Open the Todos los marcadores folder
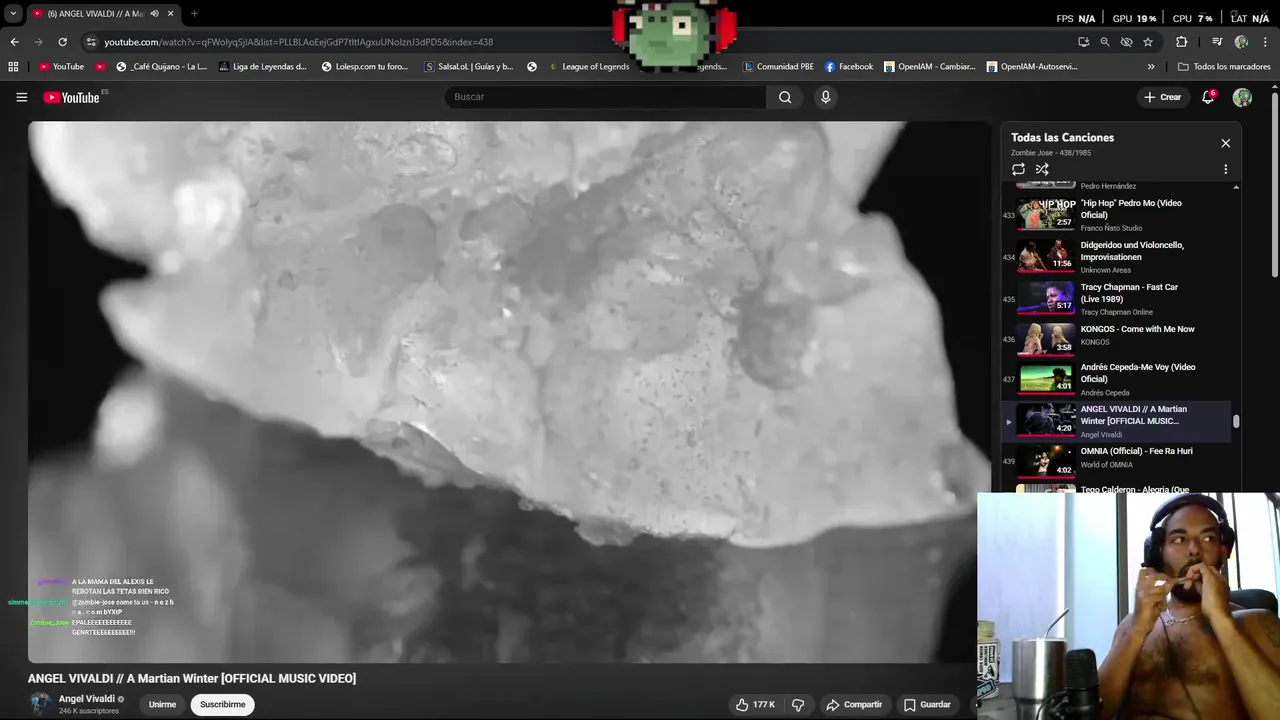1280x720 pixels. click(x=1224, y=67)
